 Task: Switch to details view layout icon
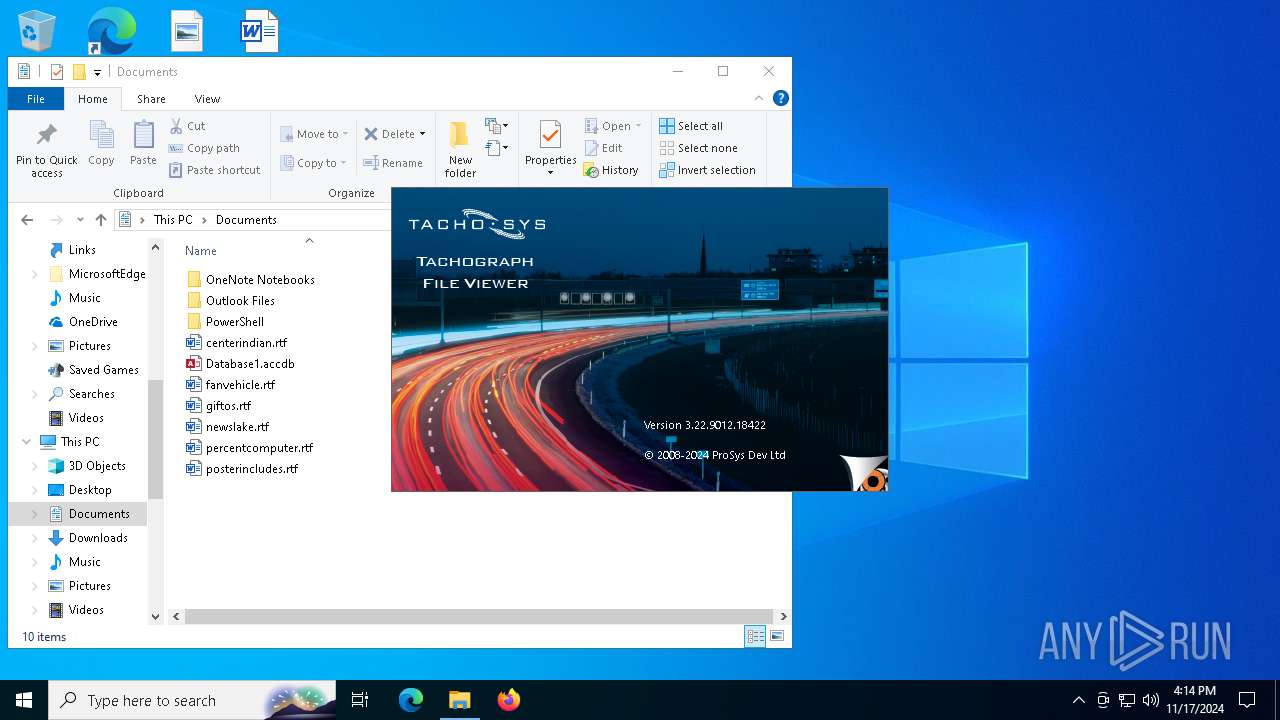click(756, 636)
